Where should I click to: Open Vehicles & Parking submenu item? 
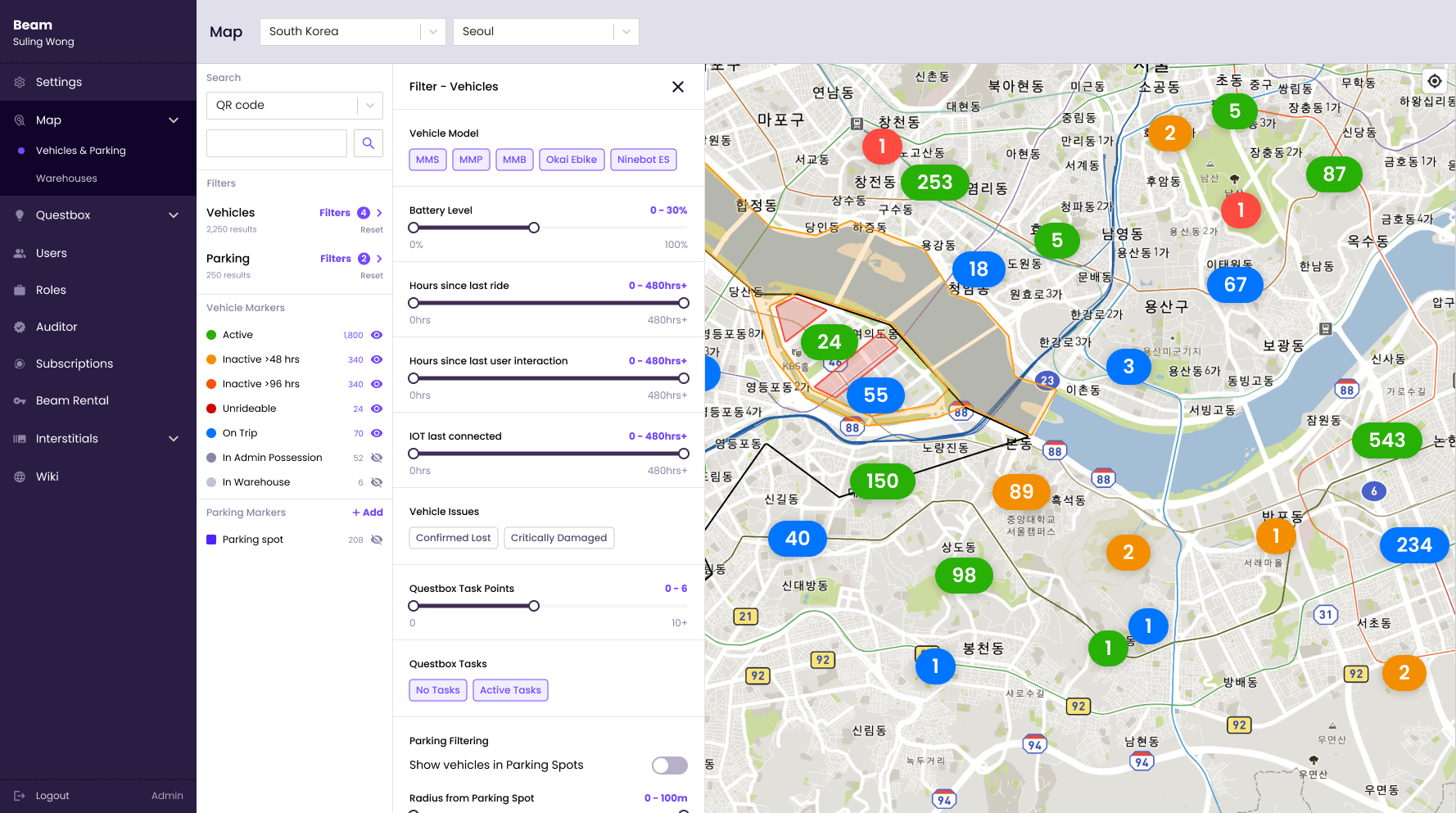[81, 151]
